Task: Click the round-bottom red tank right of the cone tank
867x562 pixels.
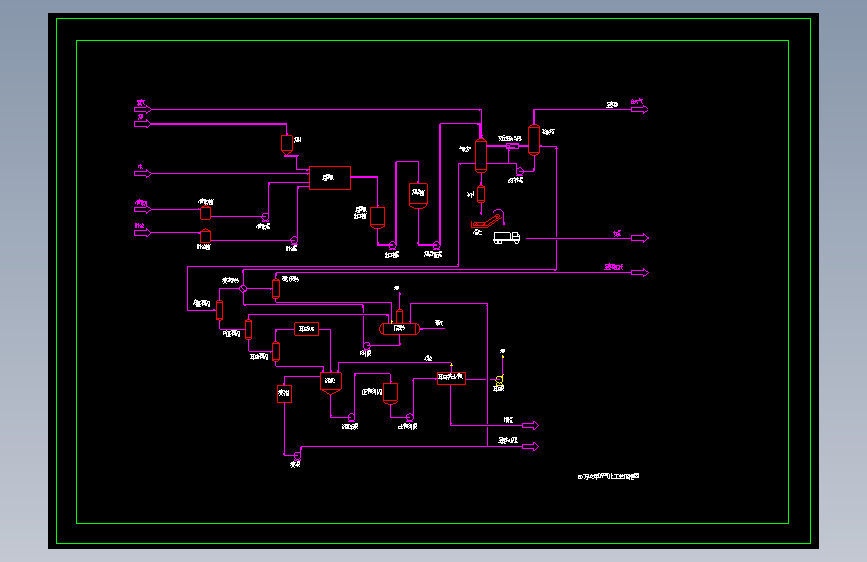Action: (390, 394)
